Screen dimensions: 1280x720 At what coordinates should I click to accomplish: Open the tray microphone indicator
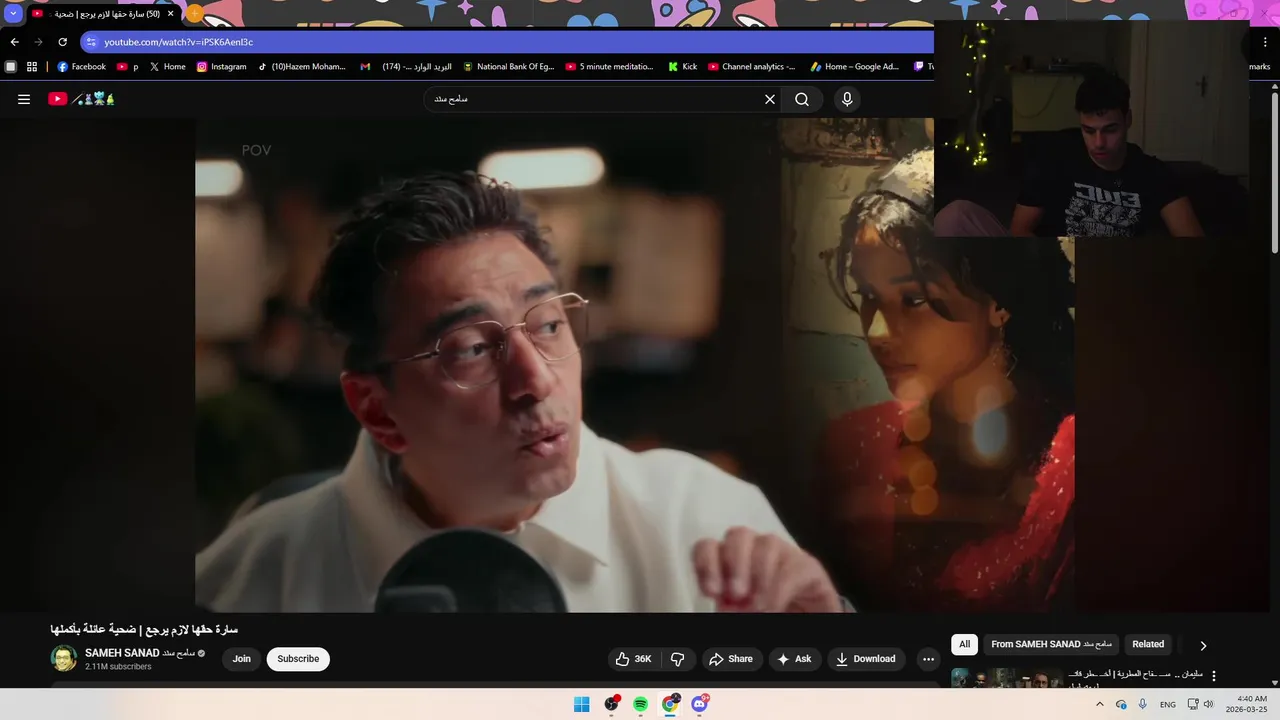tap(1143, 705)
